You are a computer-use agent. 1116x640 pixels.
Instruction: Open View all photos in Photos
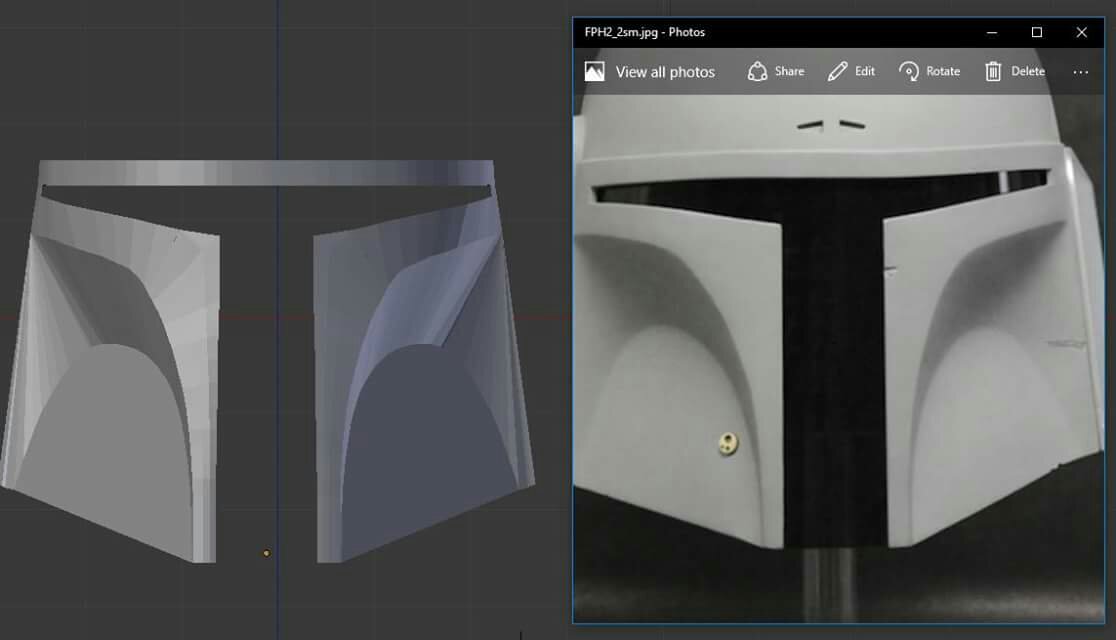point(650,71)
